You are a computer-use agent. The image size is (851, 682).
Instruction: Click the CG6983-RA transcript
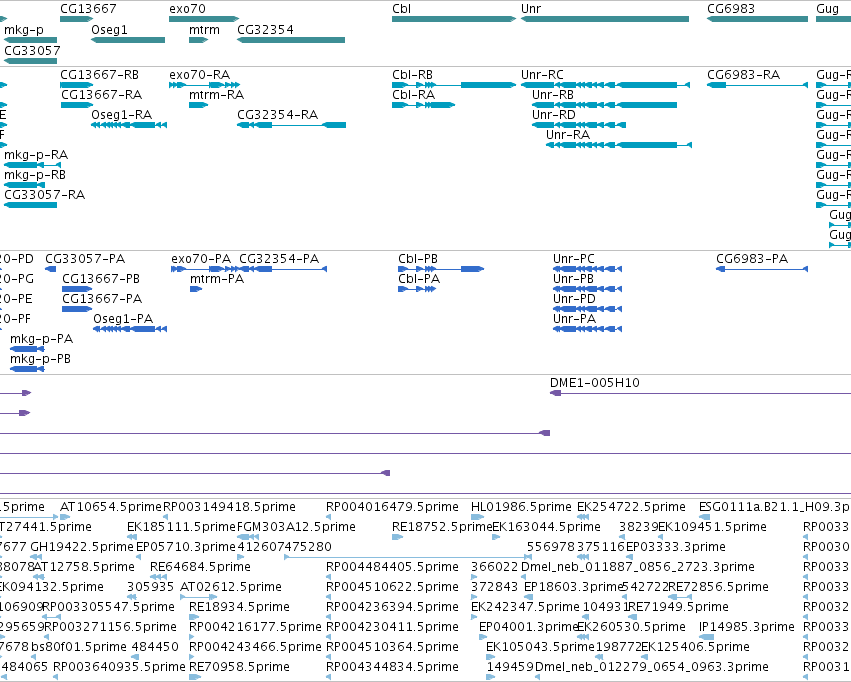[758, 85]
